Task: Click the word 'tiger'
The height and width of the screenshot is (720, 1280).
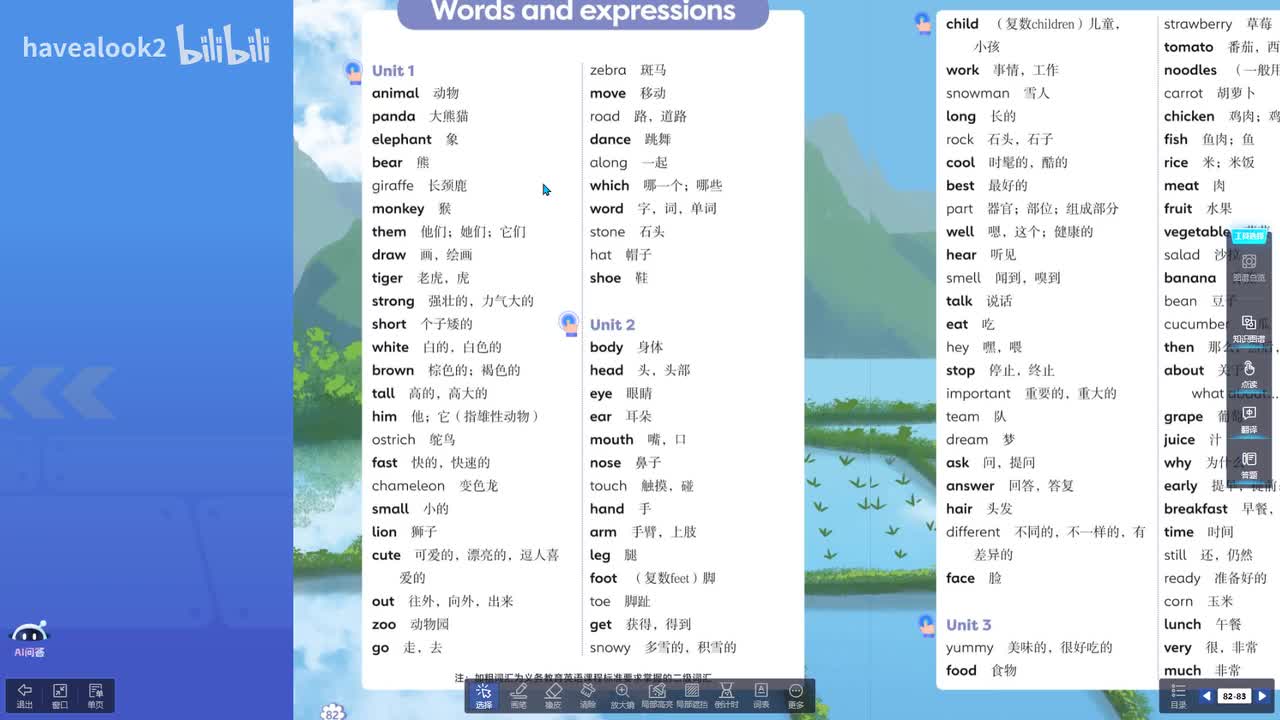Action: pyautogui.click(x=387, y=278)
